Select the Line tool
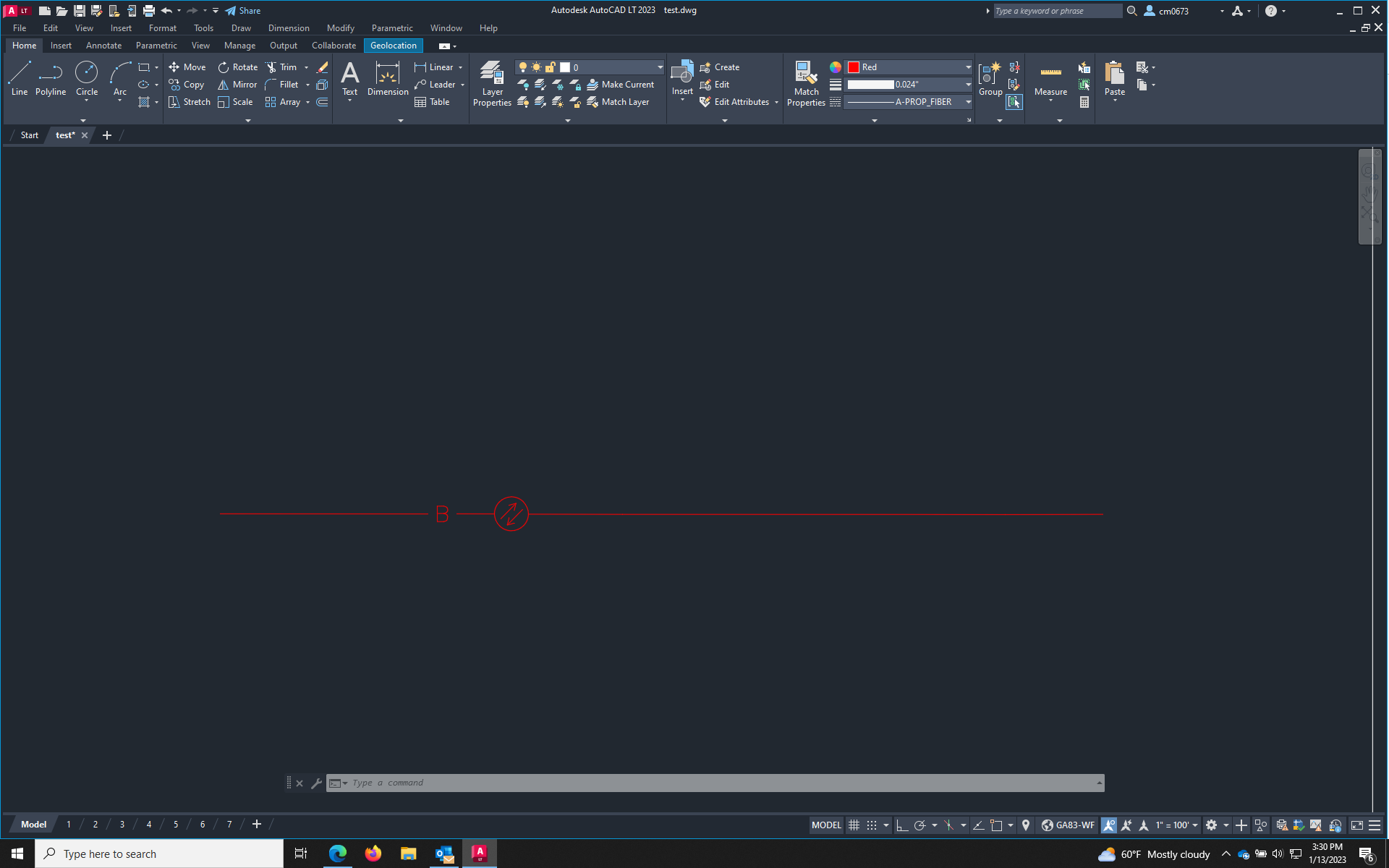The height and width of the screenshot is (868, 1389). point(20,80)
